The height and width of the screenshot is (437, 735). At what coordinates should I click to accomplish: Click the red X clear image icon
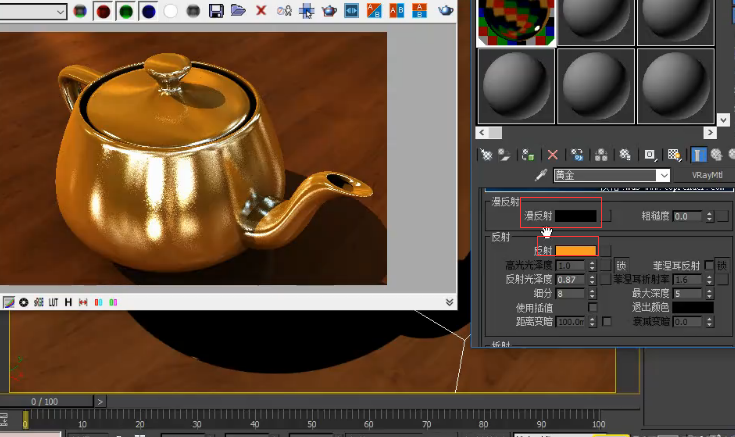261,10
